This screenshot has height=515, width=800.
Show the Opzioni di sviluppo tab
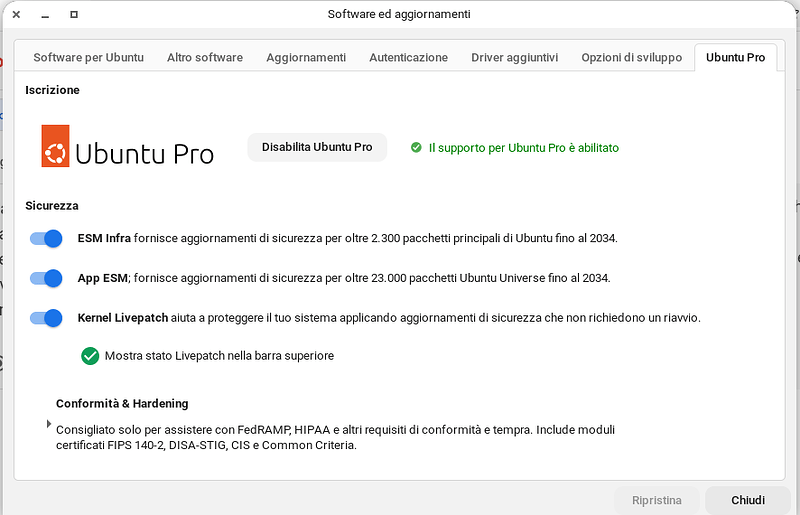tap(632, 58)
